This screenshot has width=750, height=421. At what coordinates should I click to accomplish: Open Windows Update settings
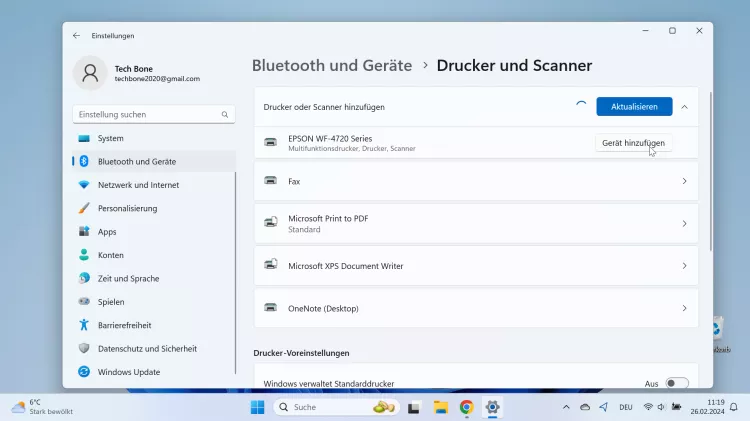coord(154,372)
